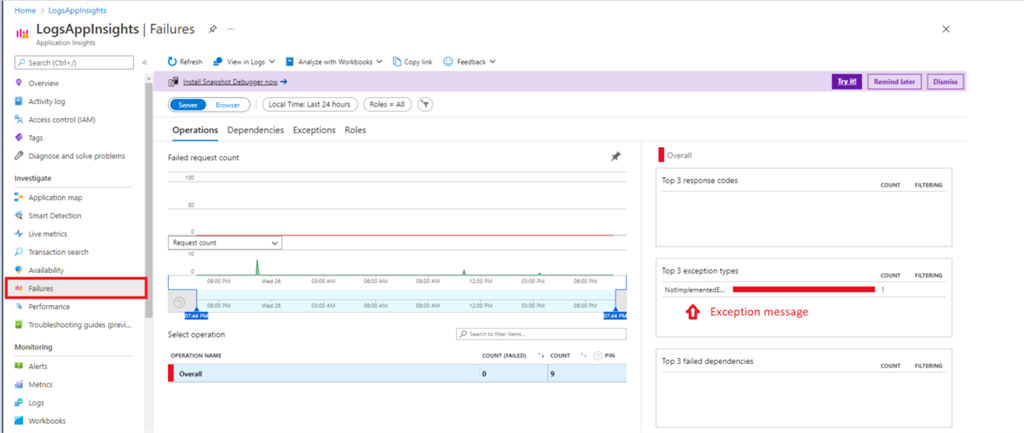Image resolution: width=1024 pixels, height=433 pixels.
Task: Switch to the Dependencies tab
Action: click(255, 130)
